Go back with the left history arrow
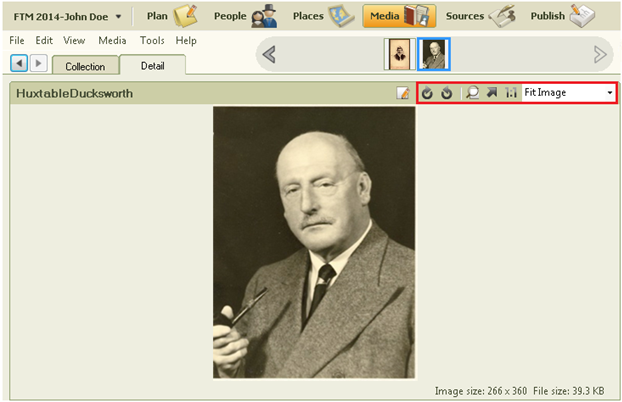The width and height of the screenshot is (622, 402). (x=18, y=63)
